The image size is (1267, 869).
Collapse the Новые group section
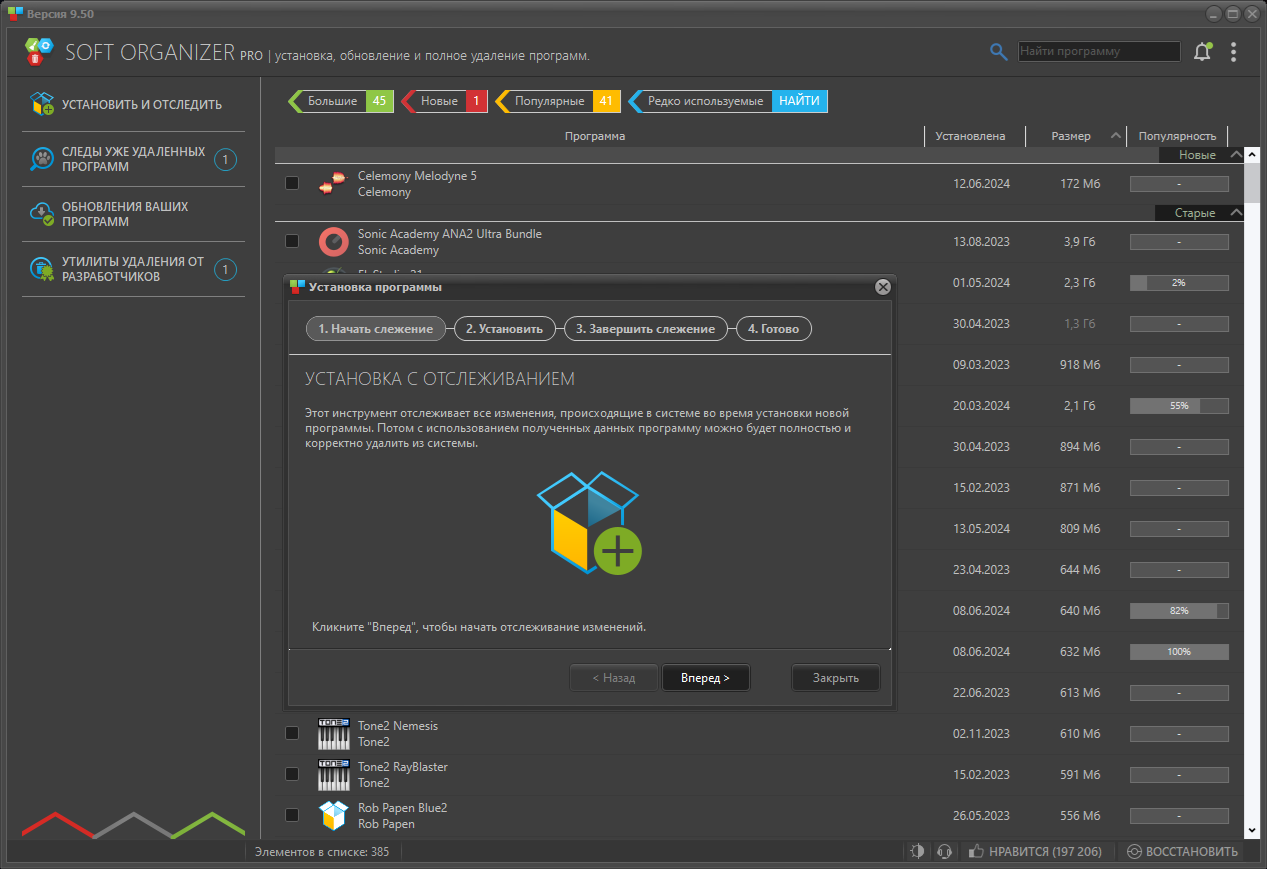tap(1236, 155)
